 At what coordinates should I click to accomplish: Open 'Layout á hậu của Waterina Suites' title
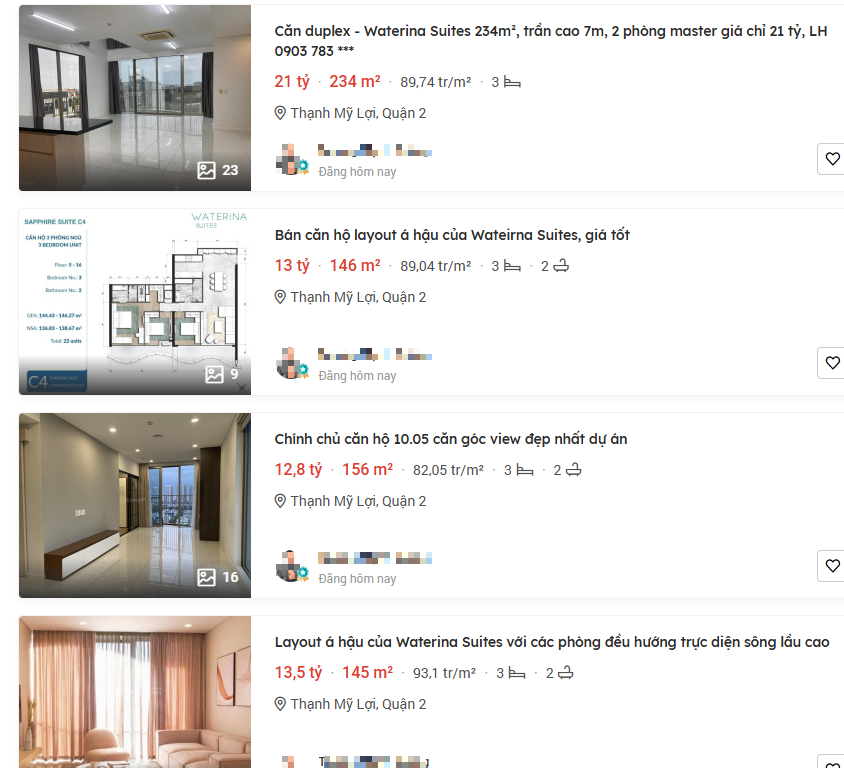pos(552,642)
